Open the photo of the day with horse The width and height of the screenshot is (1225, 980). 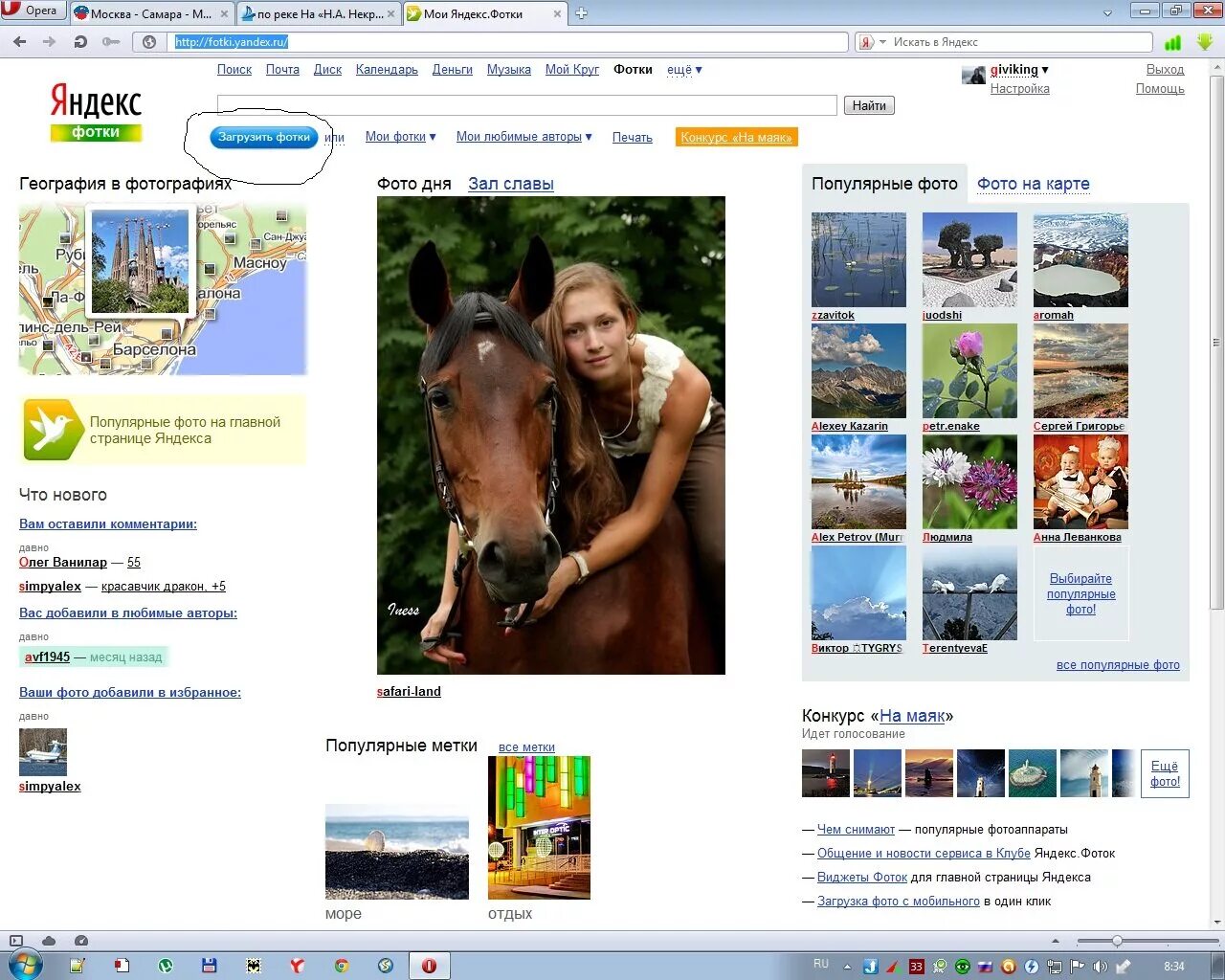(x=551, y=435)
